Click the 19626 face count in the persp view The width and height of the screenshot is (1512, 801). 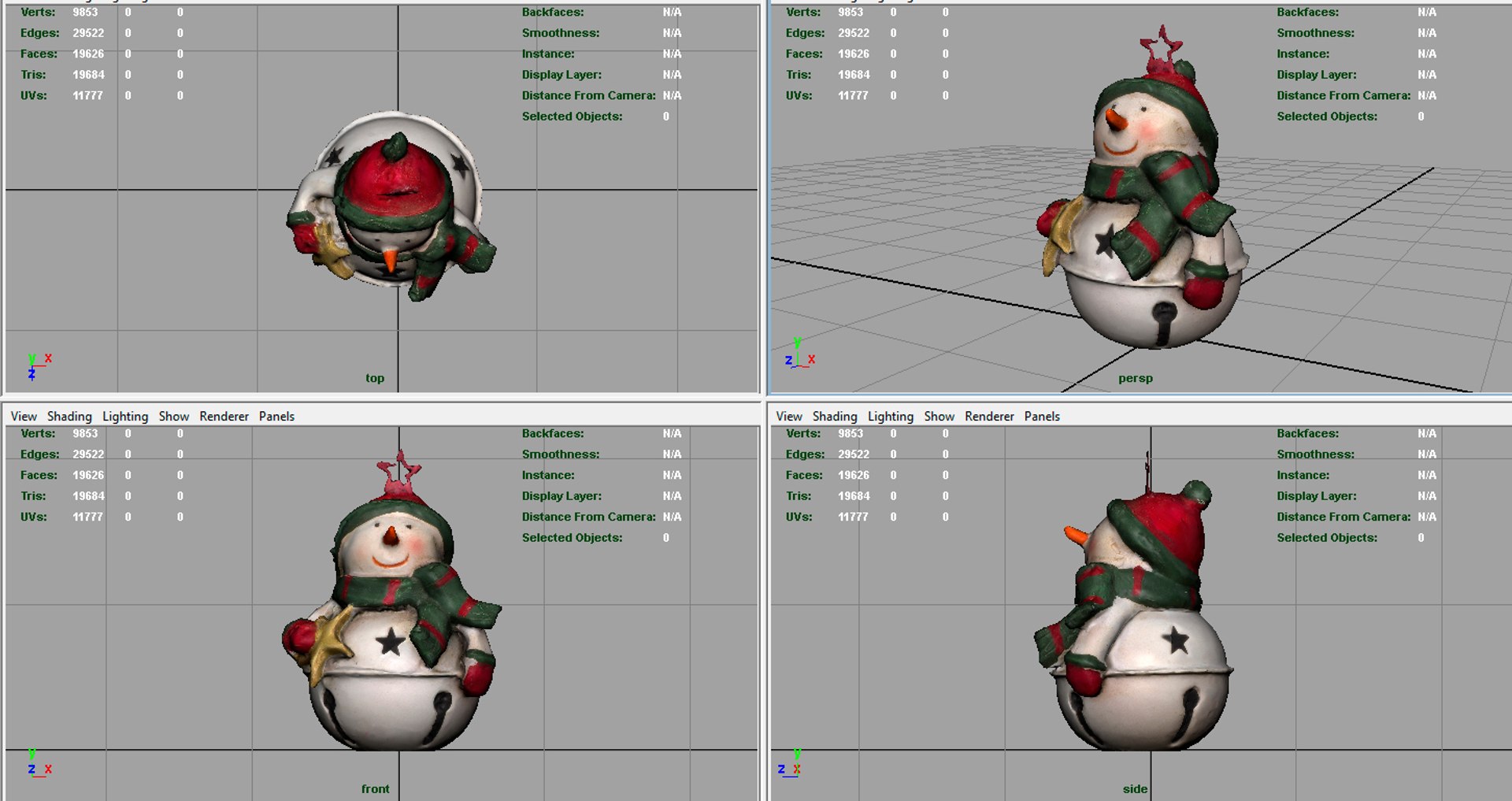point(854,54)
